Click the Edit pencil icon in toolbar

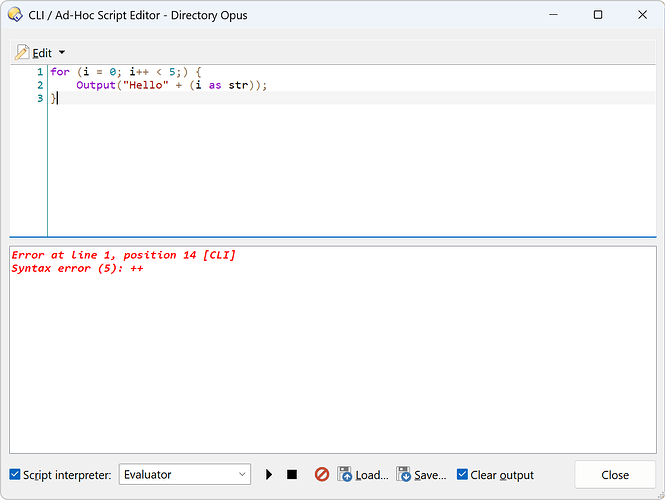(x=22, y=52)
